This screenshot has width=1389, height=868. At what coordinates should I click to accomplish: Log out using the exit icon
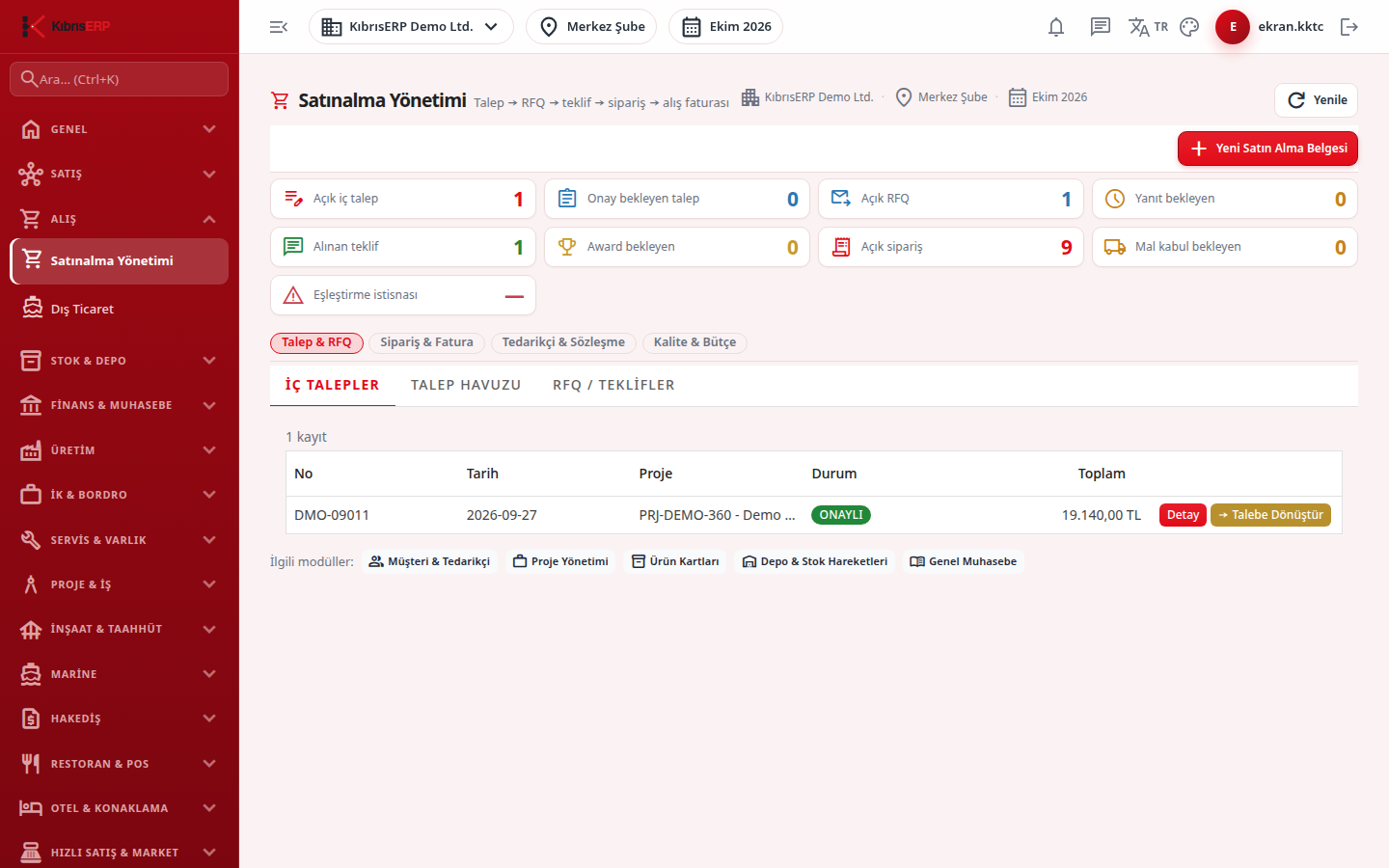coord(1349,27)
